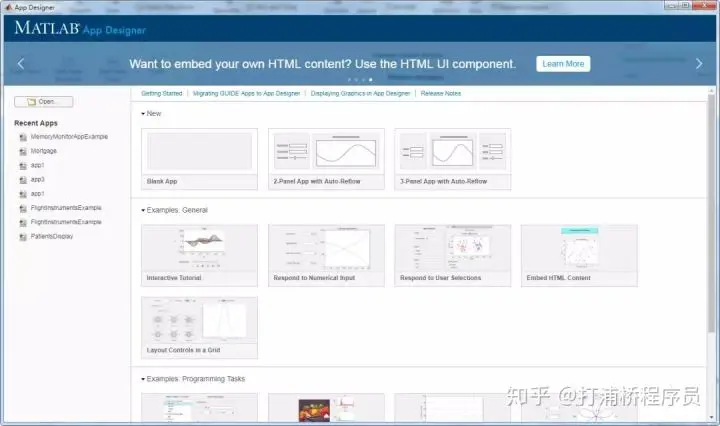Click Learn More in the banner

point(563,64)
